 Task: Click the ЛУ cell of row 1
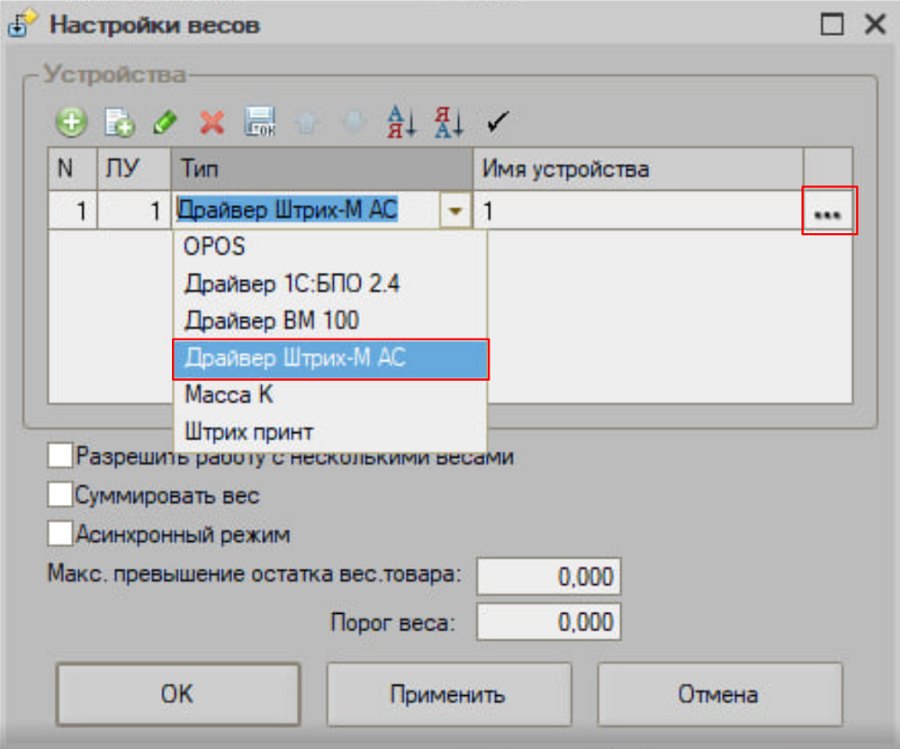point(134,211)
